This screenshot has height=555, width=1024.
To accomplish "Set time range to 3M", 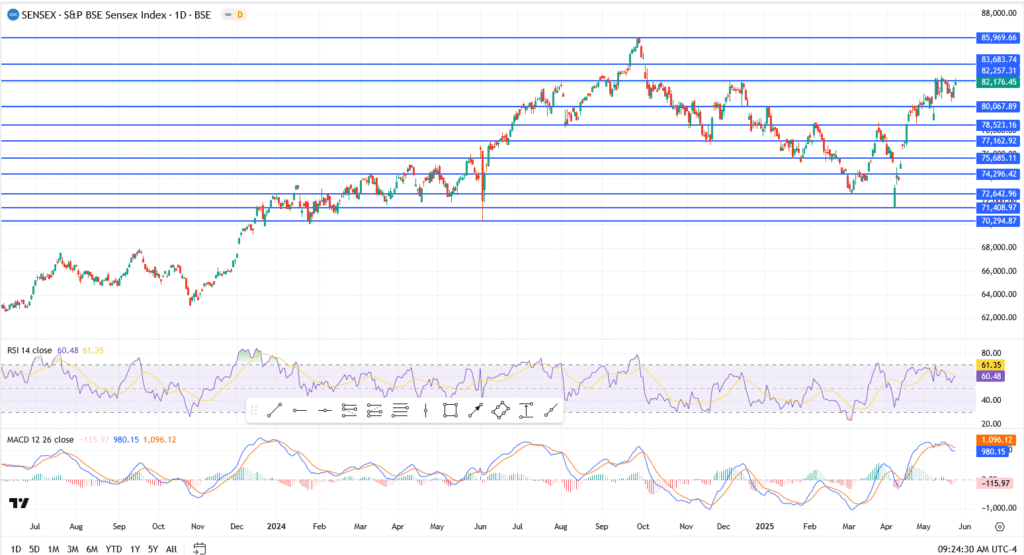I will tap(72, 549).
